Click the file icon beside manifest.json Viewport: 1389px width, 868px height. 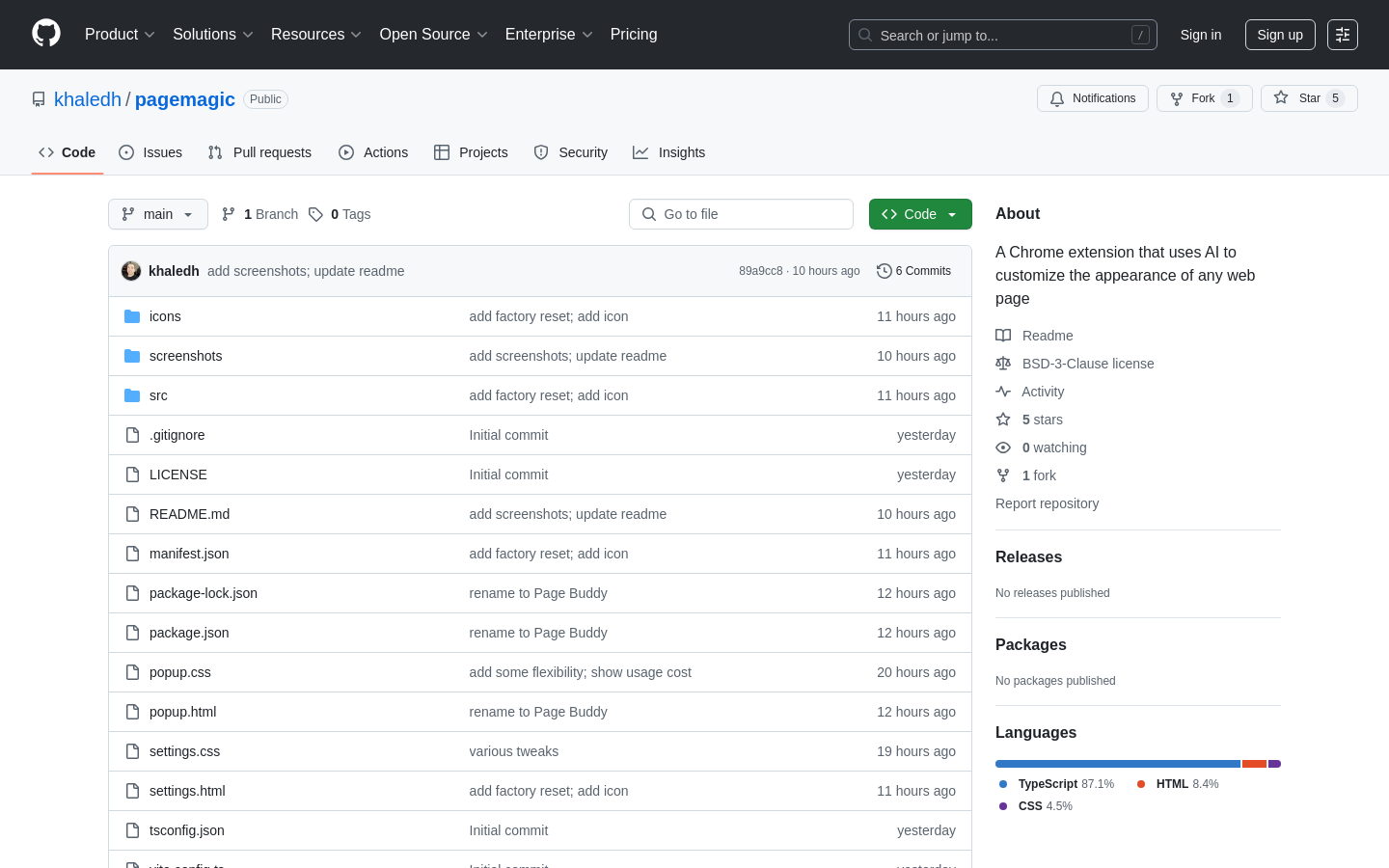click(x=132, y=554)
